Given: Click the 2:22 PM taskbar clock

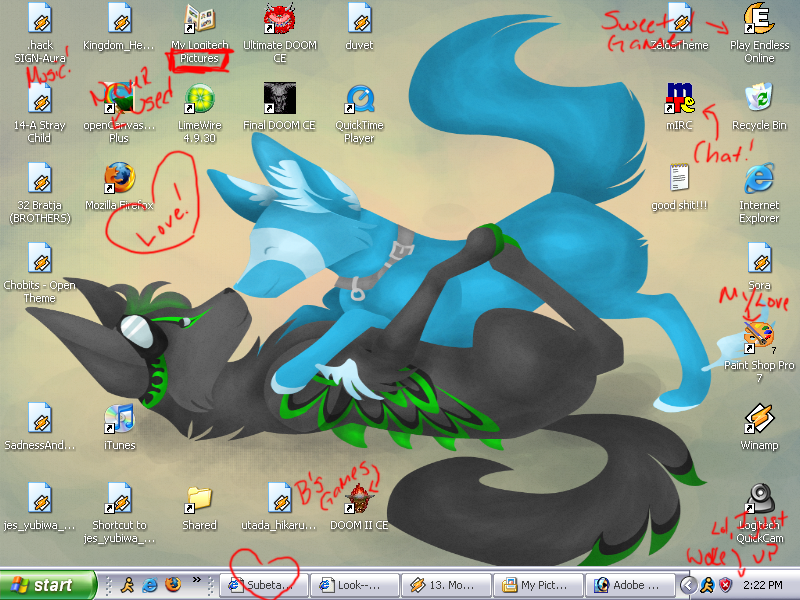Looking at the screenshot, I should point(763,585).
